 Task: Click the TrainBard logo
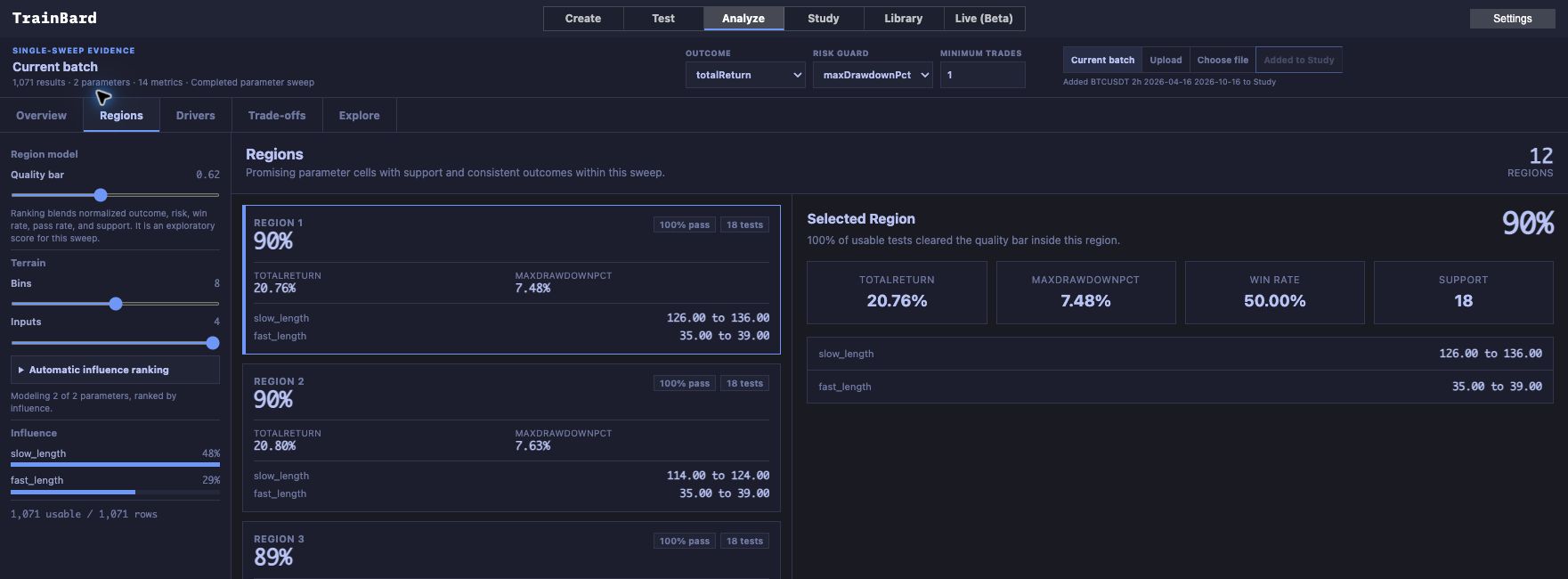(x=54, y=18)
